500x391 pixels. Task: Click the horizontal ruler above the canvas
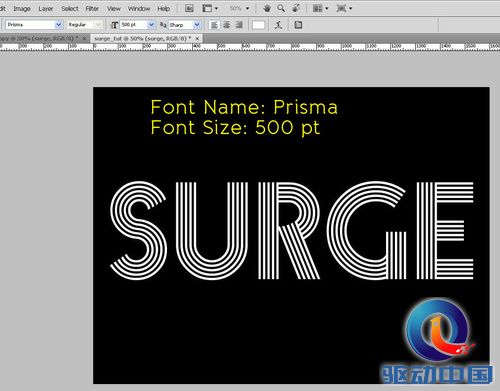click(250, 47)
